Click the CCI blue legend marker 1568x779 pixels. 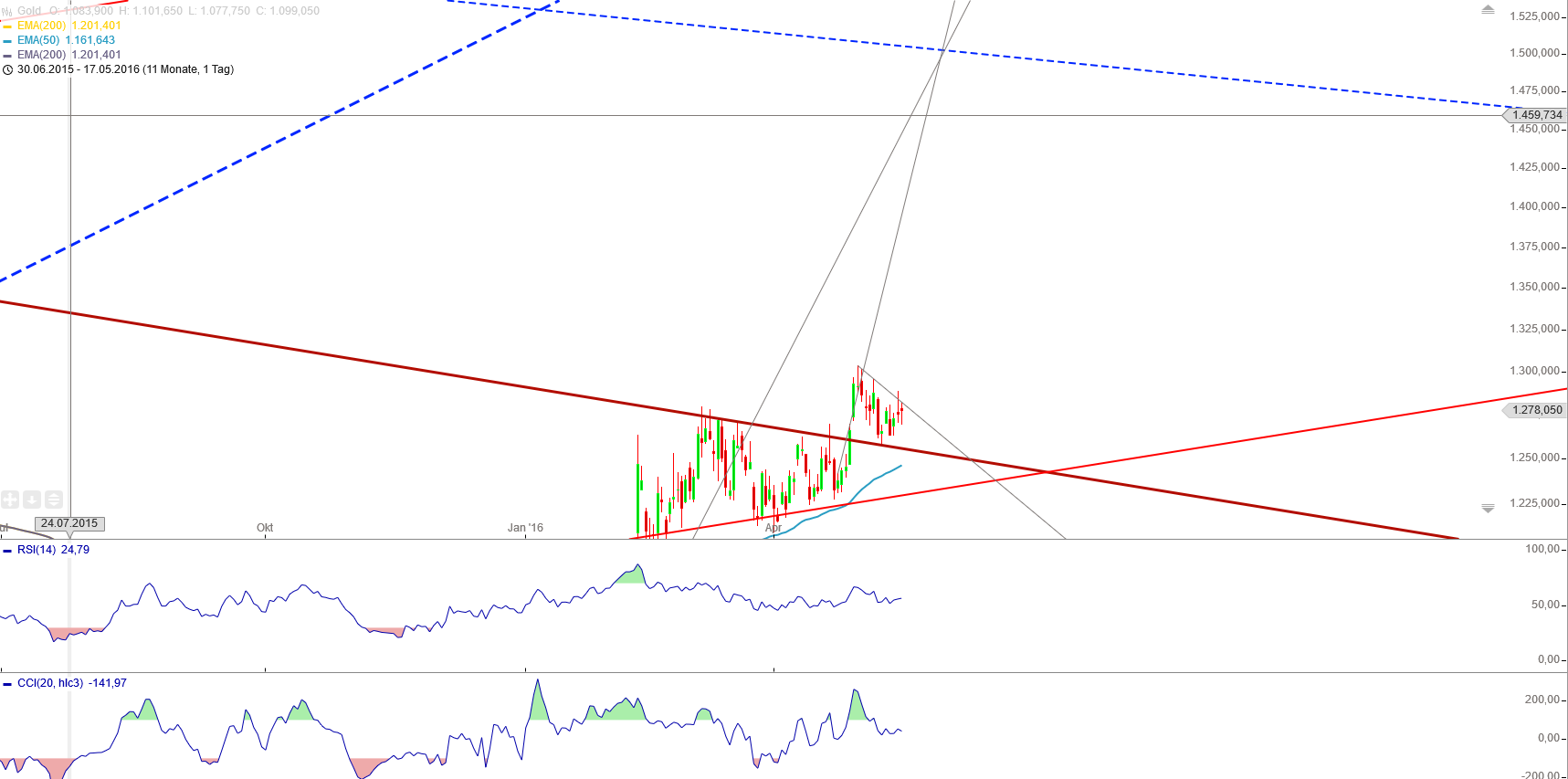coord(7,684)
